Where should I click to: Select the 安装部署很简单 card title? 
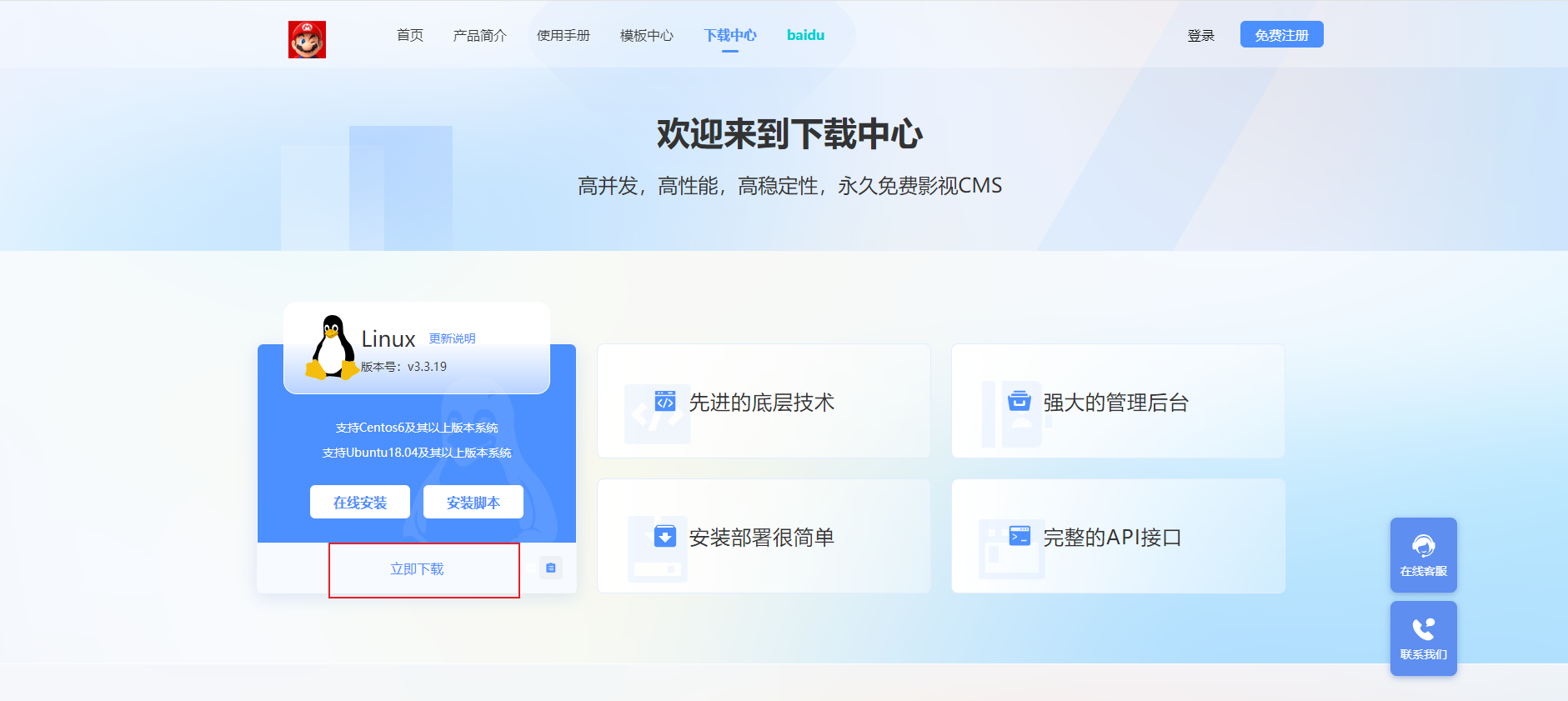click(761, 538)
